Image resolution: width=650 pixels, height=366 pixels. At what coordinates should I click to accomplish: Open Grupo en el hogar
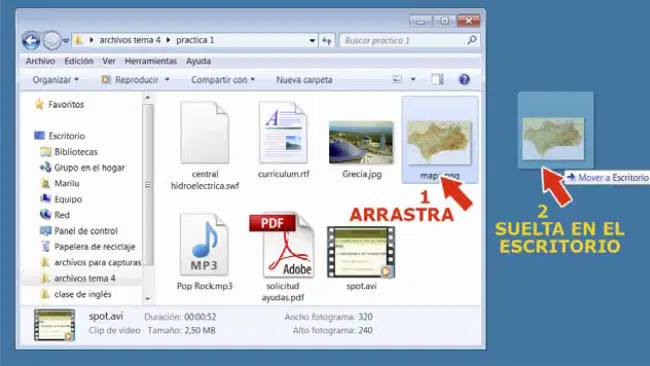[x=82, y=167]
